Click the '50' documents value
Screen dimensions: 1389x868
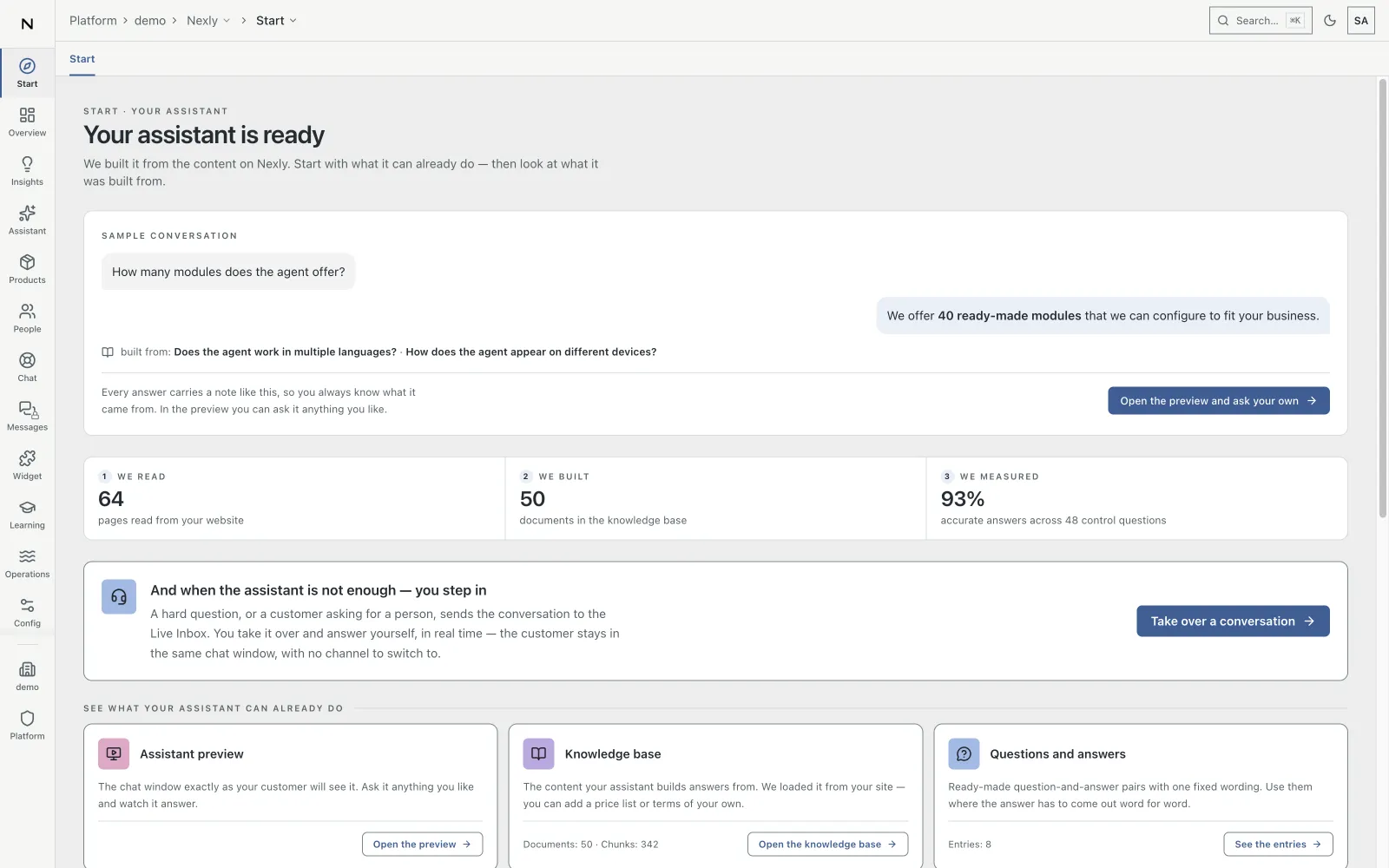[x=532, y=499]
